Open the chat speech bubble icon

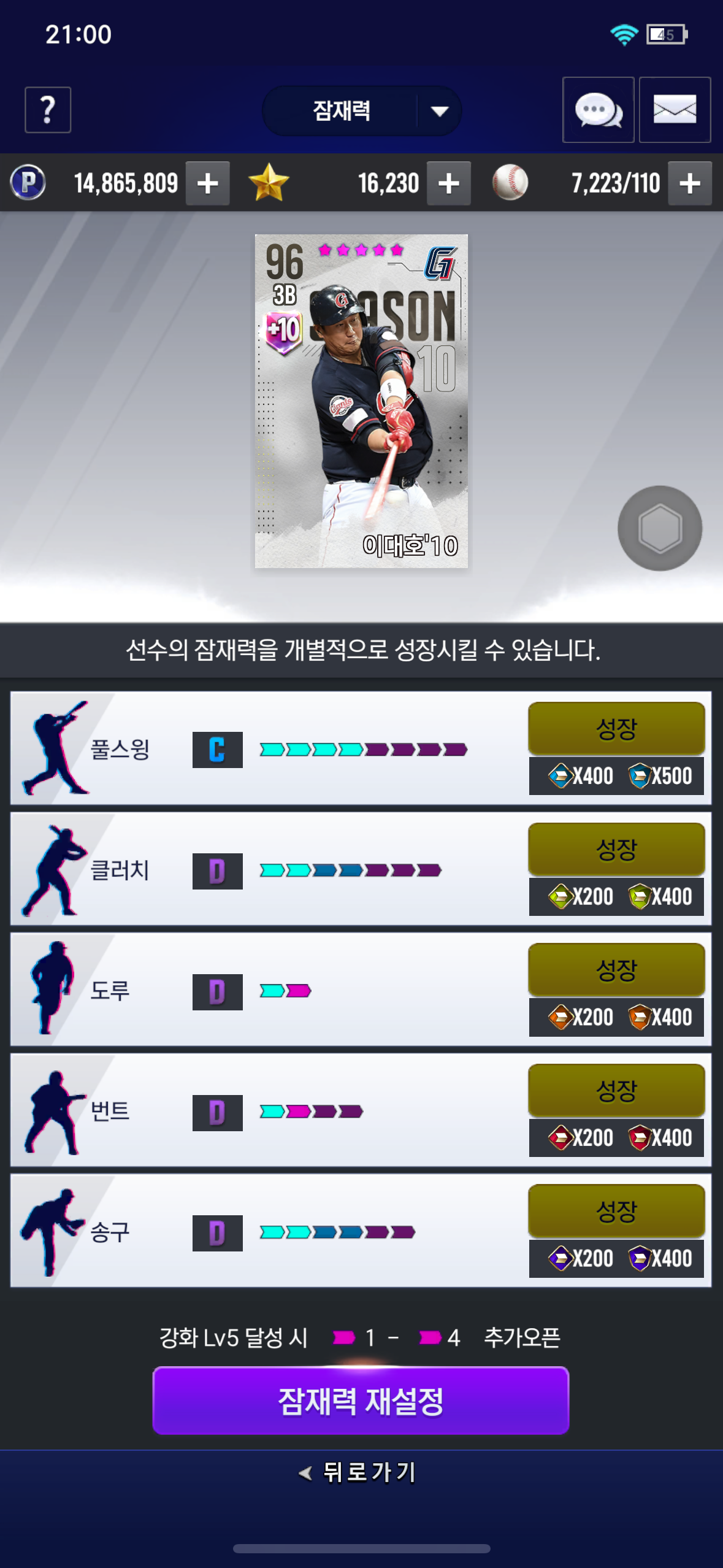click(x=599, y=110)
